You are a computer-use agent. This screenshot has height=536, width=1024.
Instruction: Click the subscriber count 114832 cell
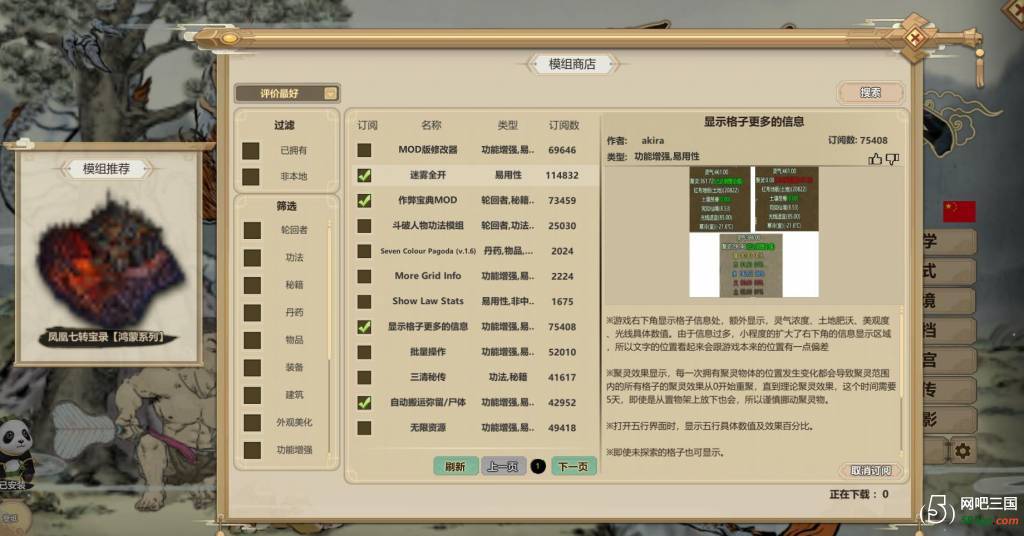click(562, 176)
